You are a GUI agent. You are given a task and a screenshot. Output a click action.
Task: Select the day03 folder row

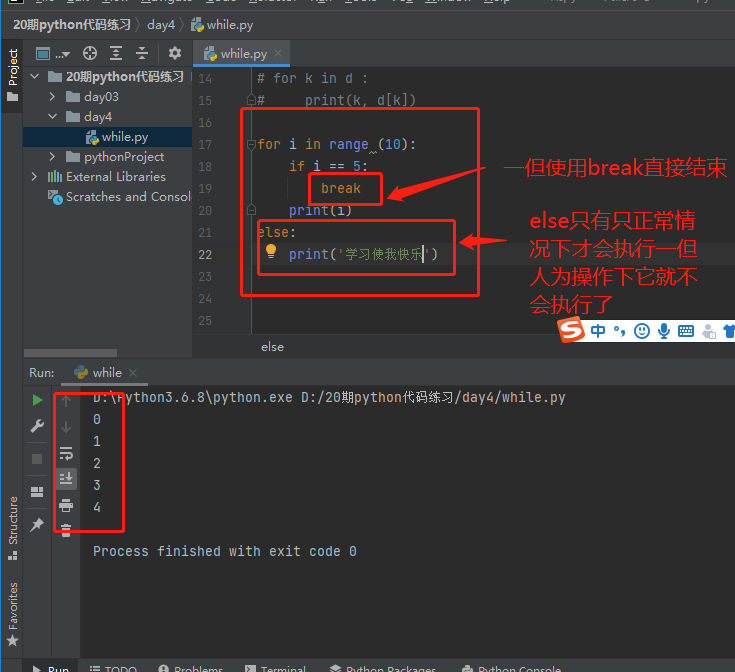[108, 97]
